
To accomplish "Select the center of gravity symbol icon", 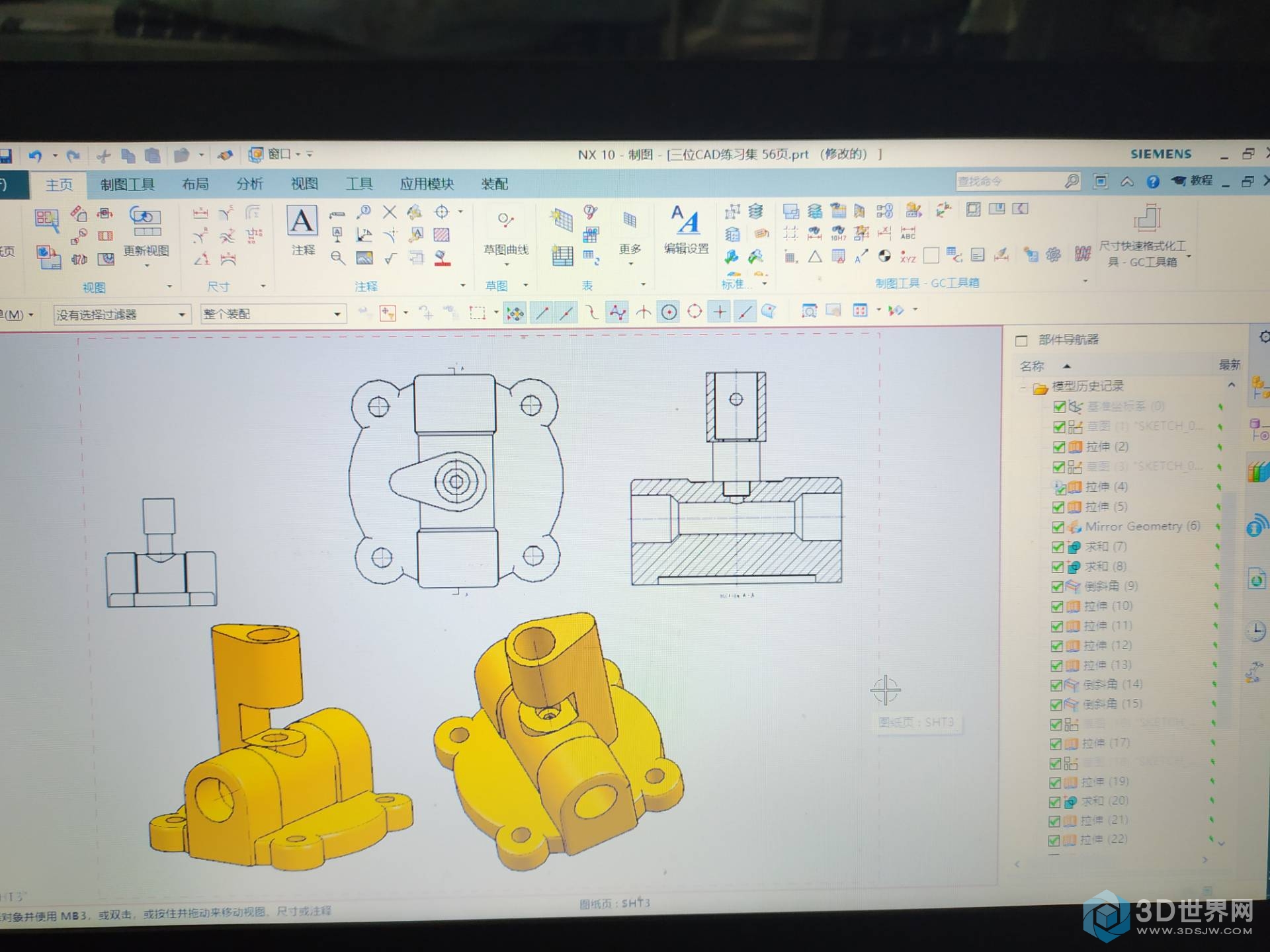I will 884,256.
